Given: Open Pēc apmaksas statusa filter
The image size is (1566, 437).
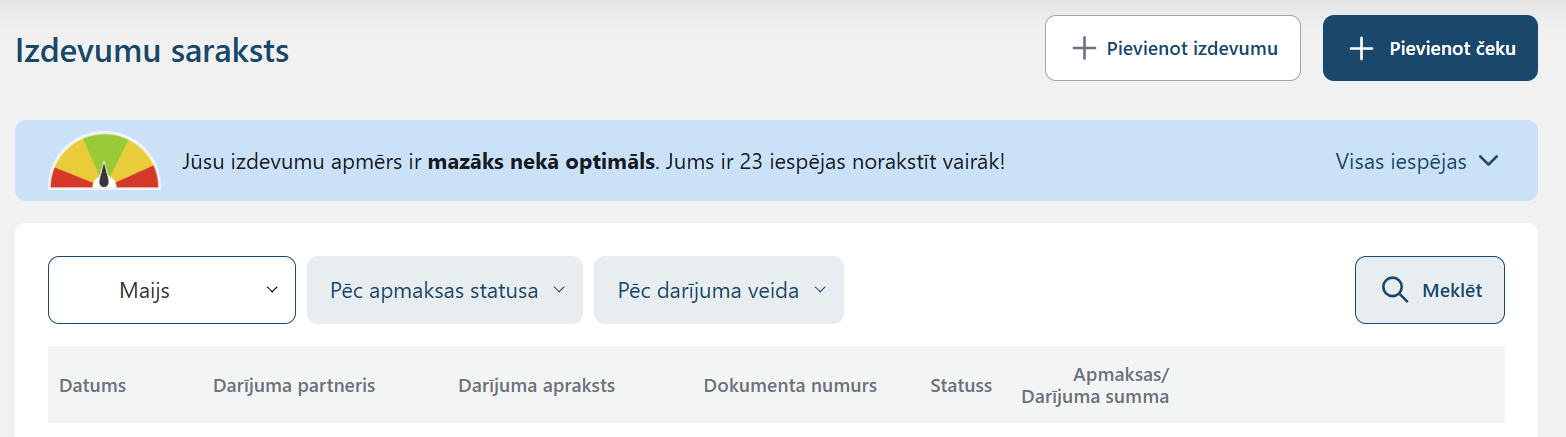Looking at the screenshot, I should [x=445, y=290].
